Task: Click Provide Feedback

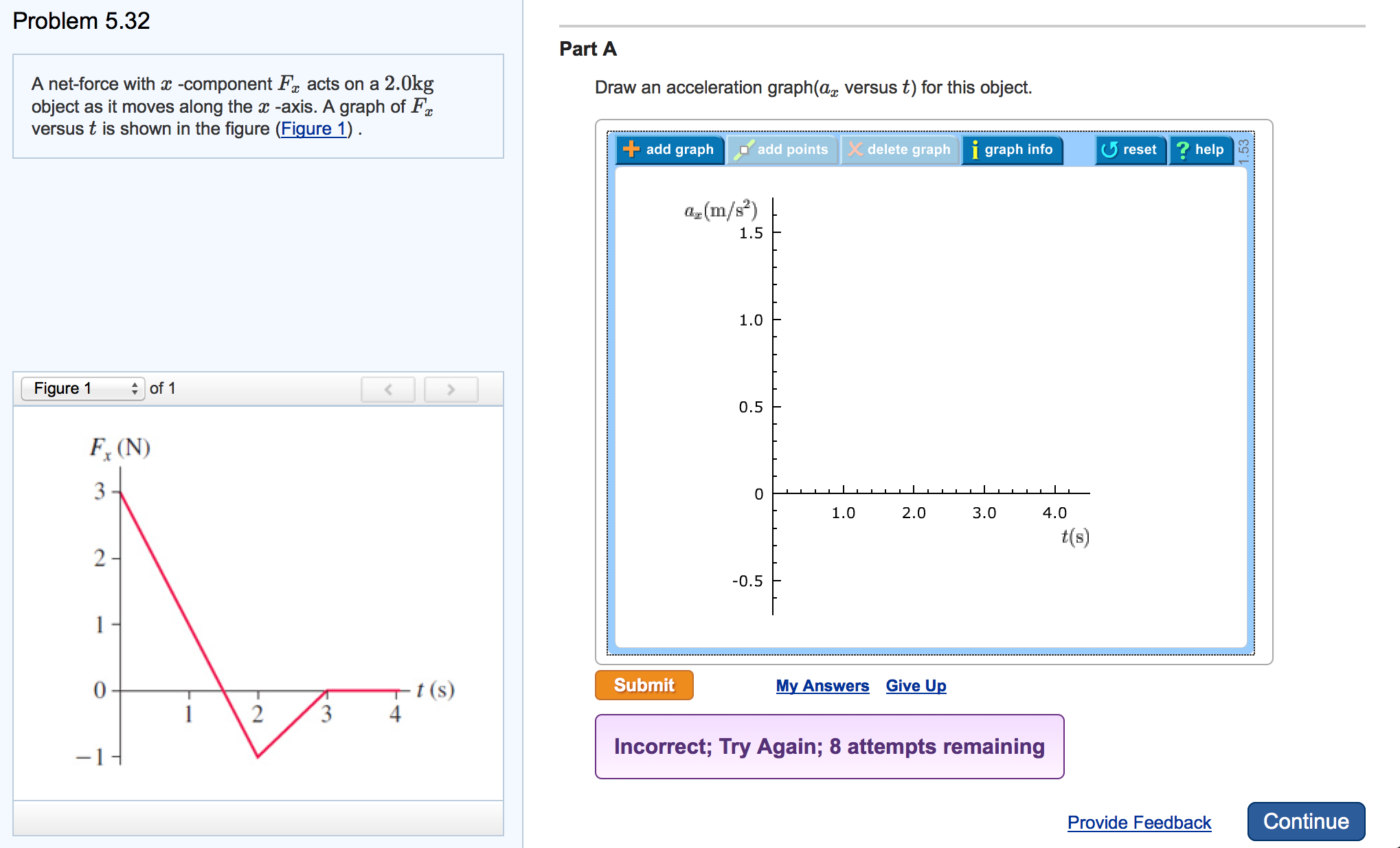Action: 1139,823
